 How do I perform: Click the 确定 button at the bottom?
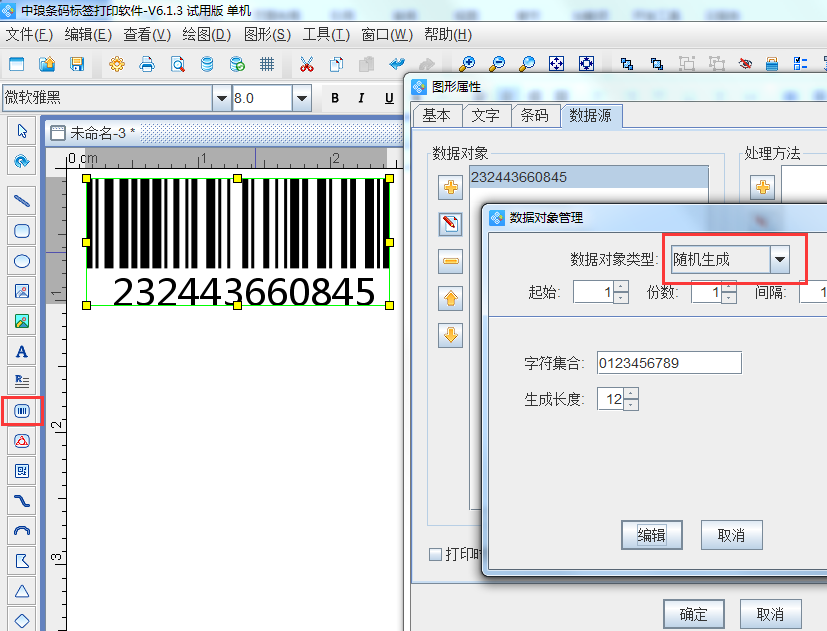[693, 614]
